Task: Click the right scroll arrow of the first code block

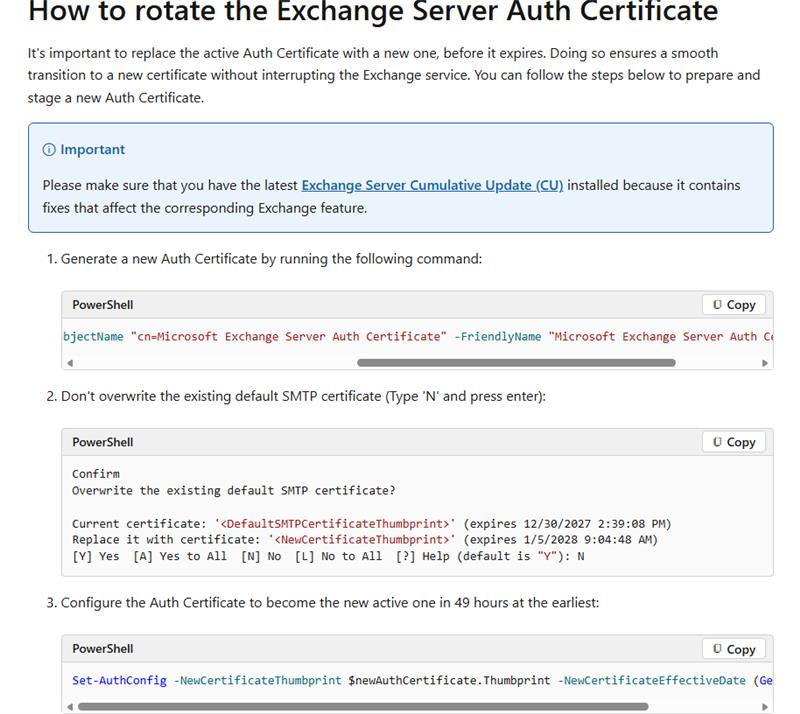Action: [x=765, y=363]
